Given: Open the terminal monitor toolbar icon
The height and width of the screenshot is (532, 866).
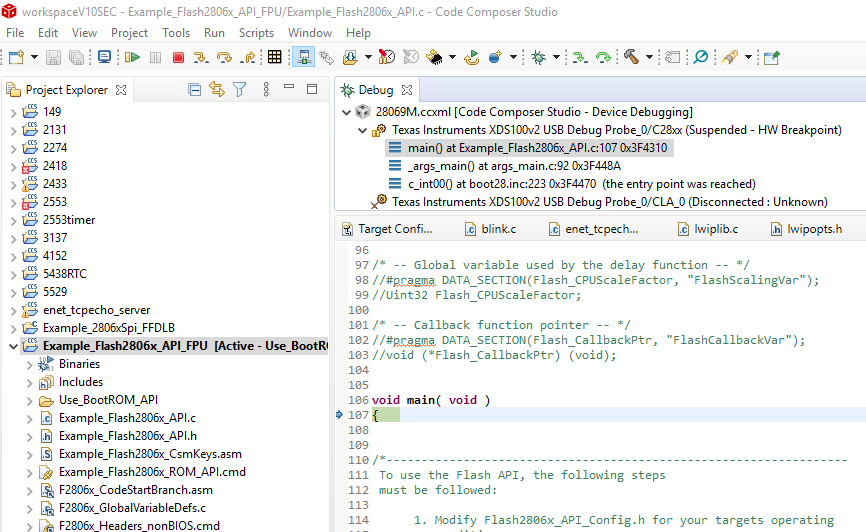Looking at the screenshot, I should click(x=104, y=57).
